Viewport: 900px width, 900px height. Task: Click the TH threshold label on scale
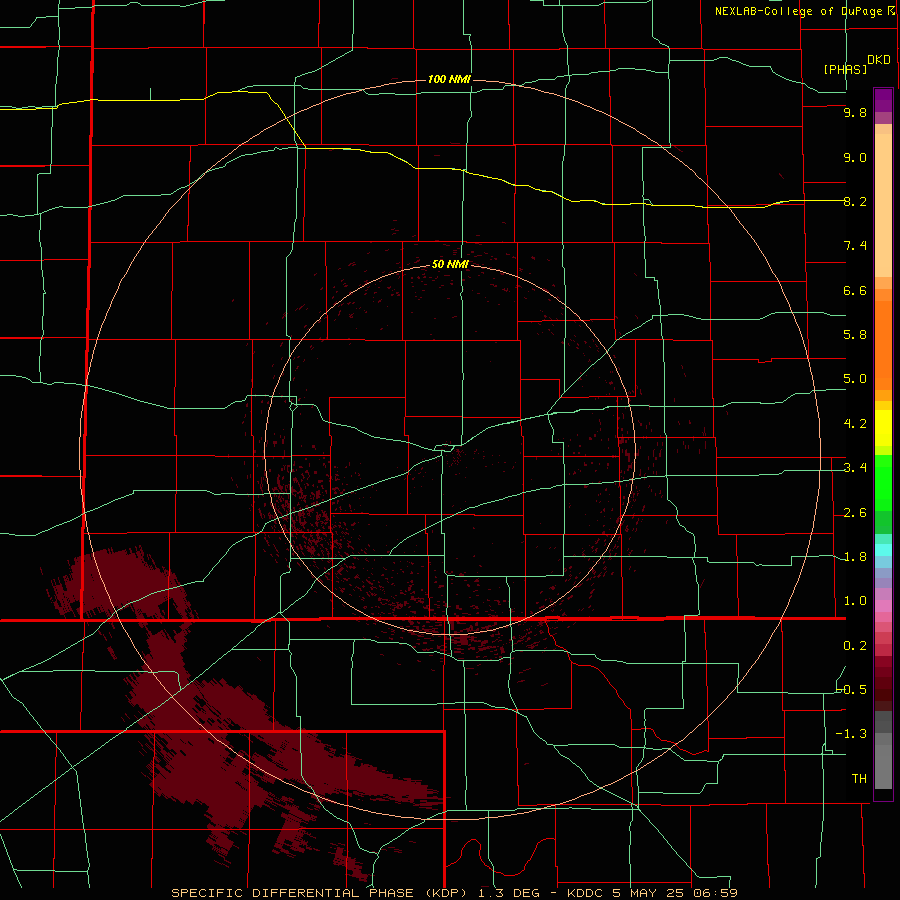(x=859, y=779)
